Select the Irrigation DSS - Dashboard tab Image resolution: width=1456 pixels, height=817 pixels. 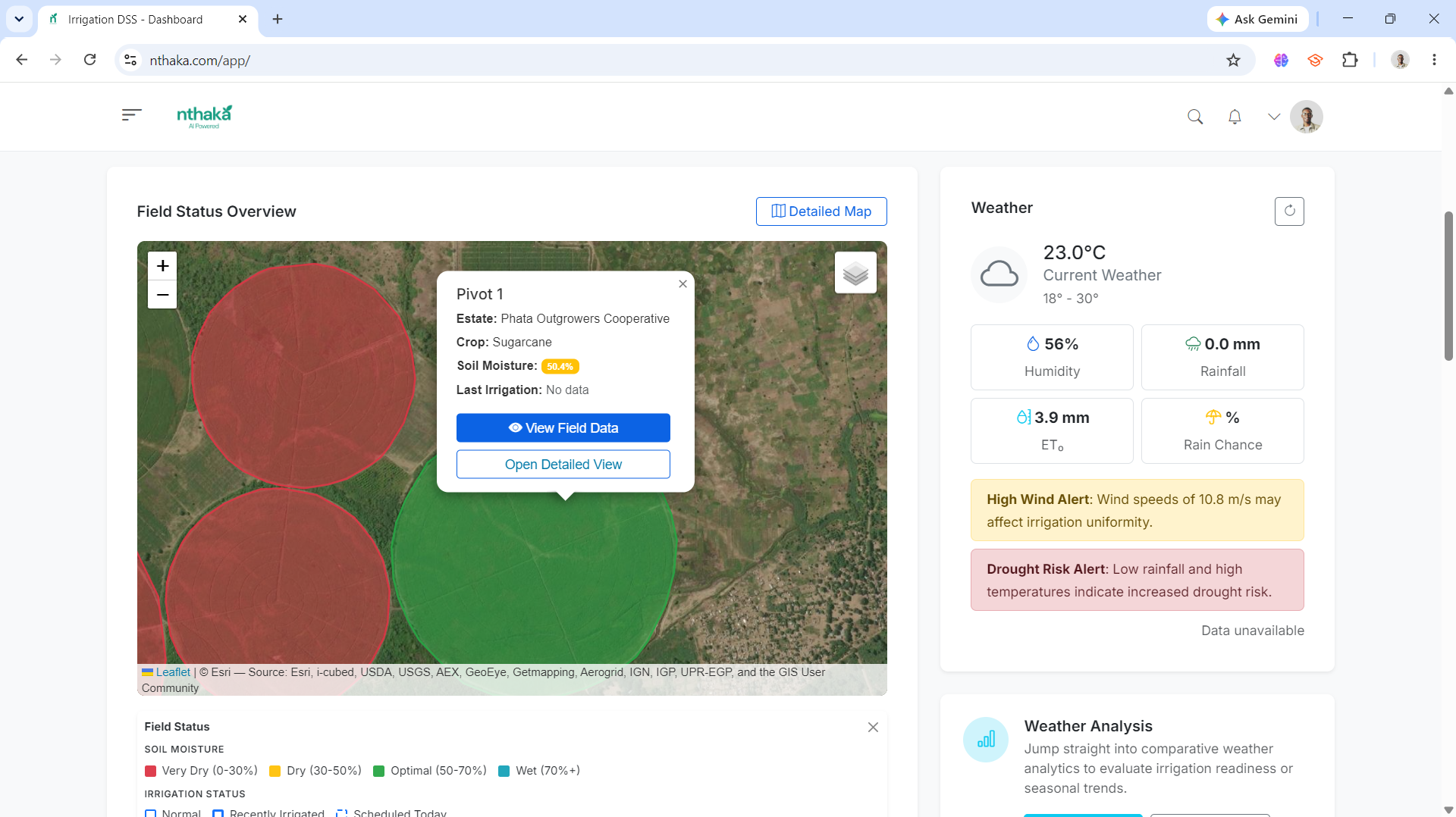pyautogui.click(x=148, y=19)
